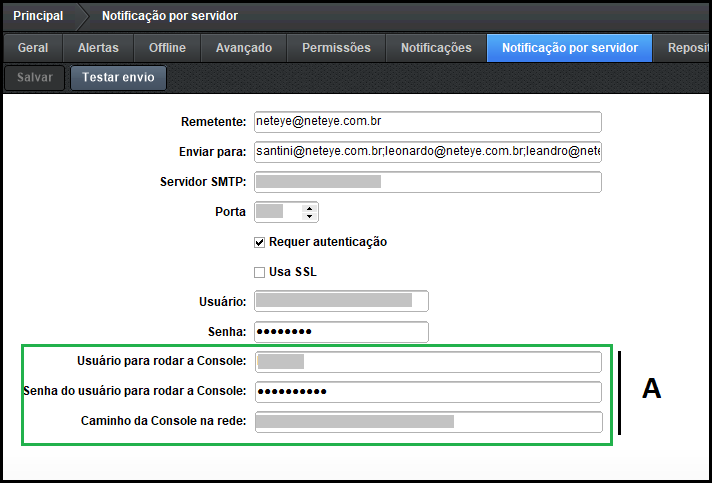712x483 pixels.
Task: Focus the Enviar para recipients field
Action: [427, 152]
